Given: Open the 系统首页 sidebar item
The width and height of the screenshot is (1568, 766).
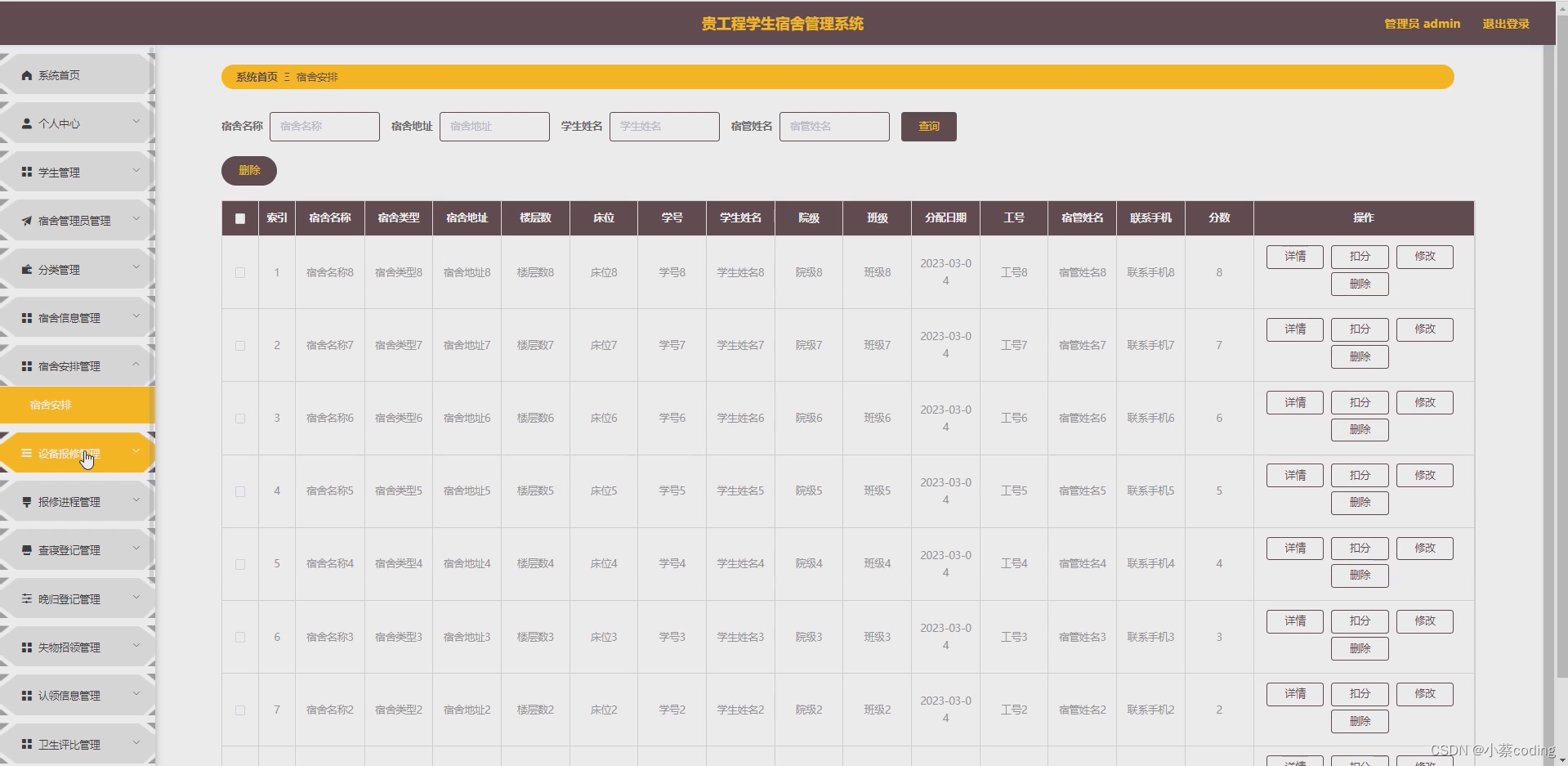Looking at the screenshot, I should click(77, 75).
